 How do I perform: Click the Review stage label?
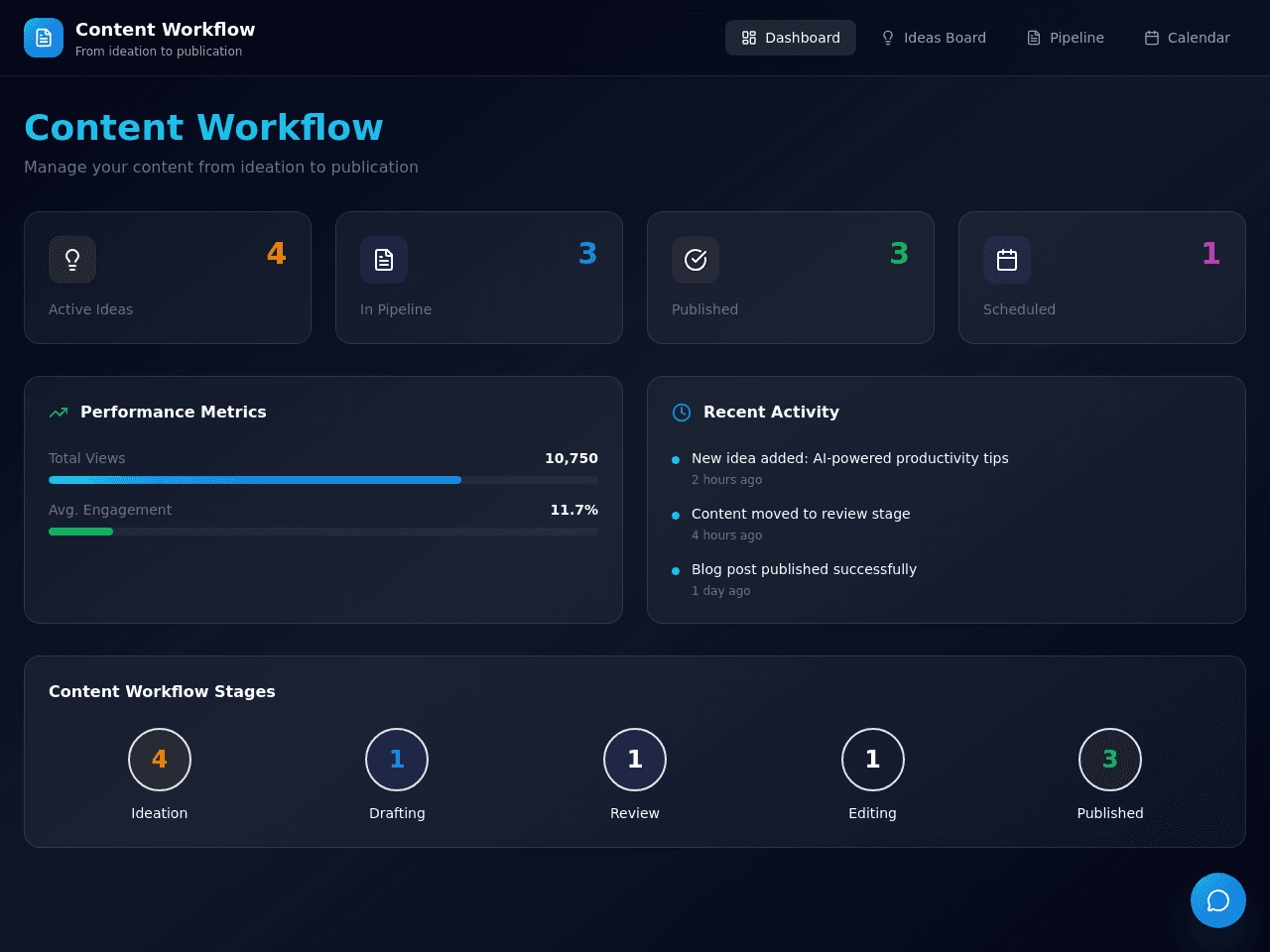click(x=635, y=813)
